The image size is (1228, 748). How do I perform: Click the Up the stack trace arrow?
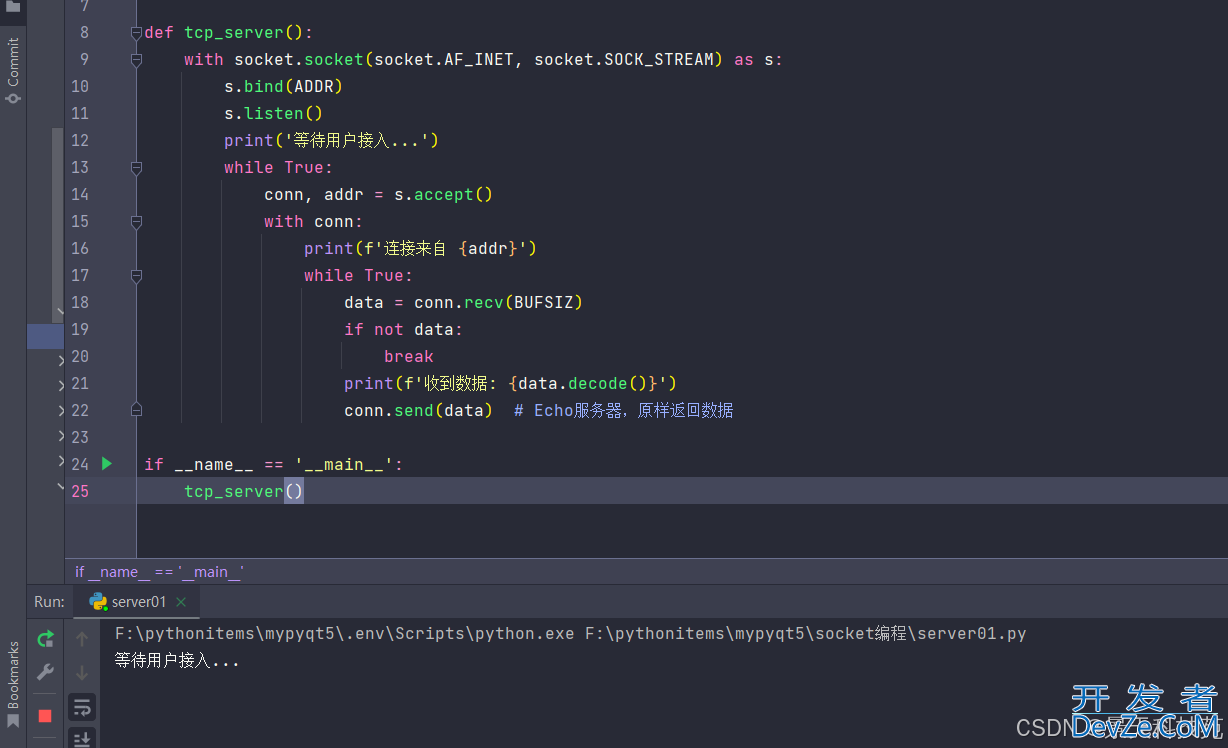[82, 639]
